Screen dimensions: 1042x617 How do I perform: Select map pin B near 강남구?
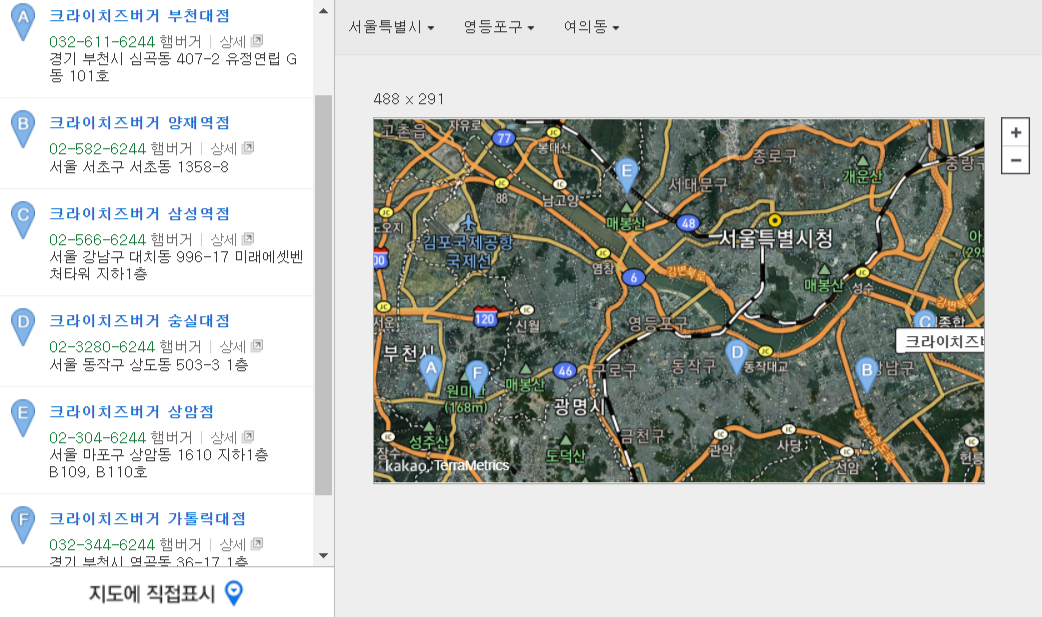coord(867,374)
